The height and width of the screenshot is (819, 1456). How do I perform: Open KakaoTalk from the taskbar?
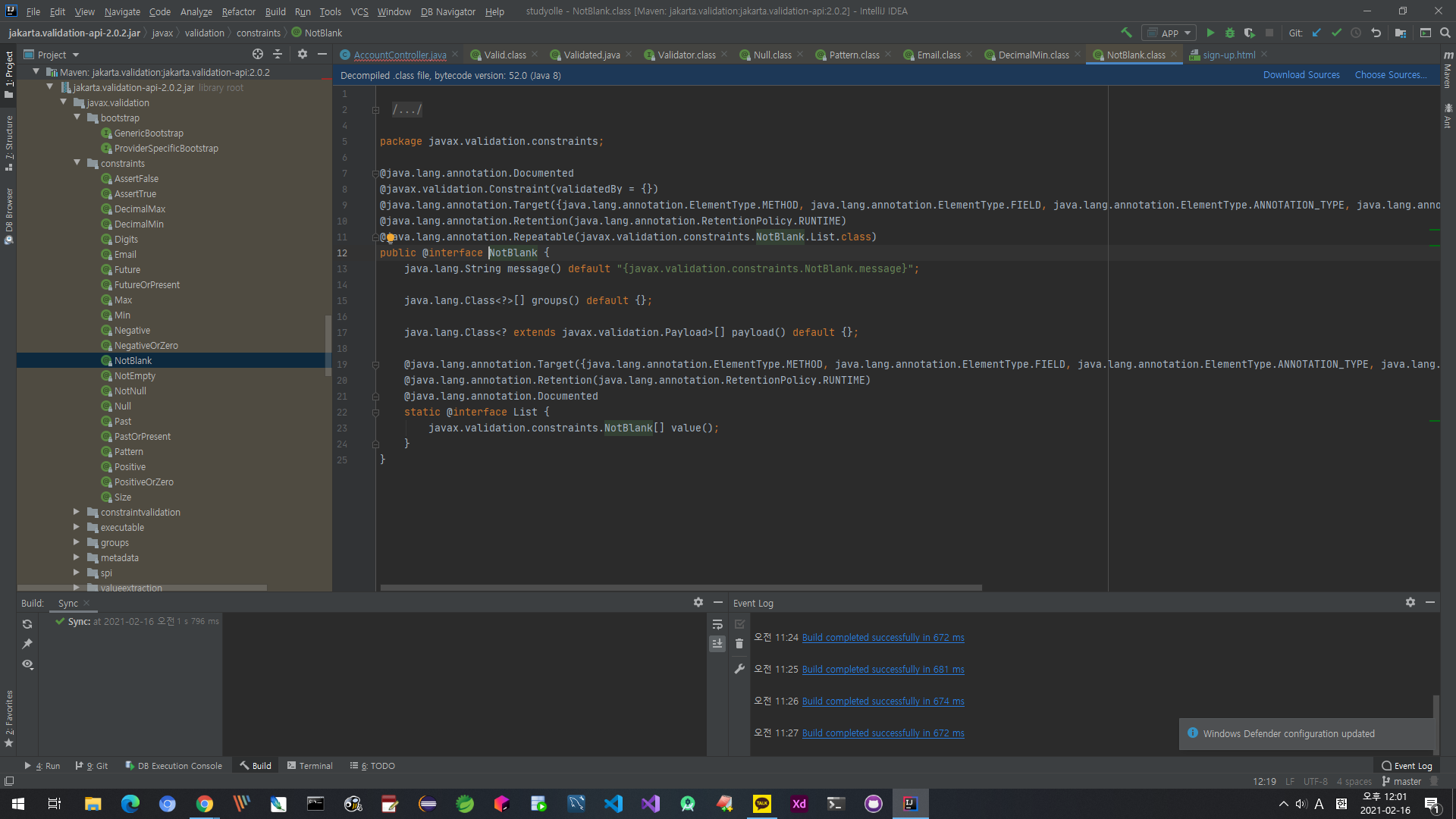pos(761,804)
